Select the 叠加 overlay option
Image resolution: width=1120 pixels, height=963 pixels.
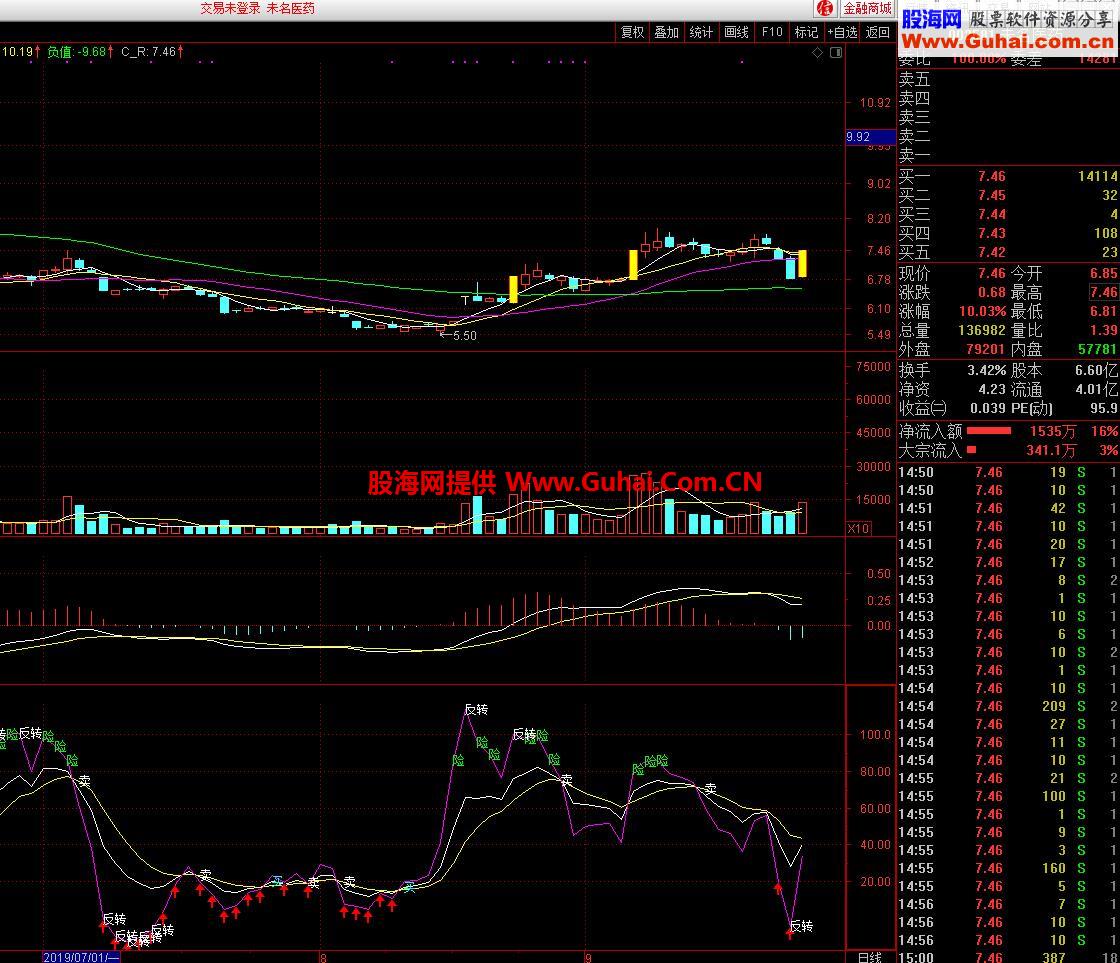pos(666,32)
